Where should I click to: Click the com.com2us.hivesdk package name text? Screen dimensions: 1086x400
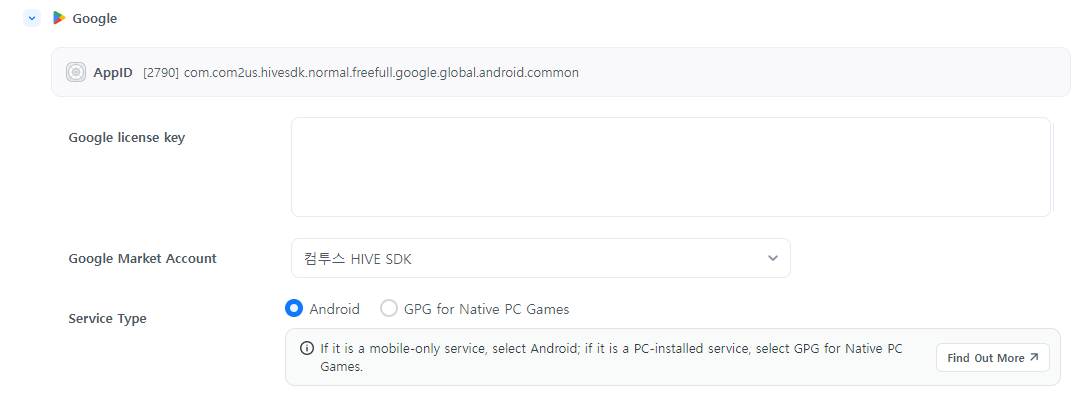[x=381, y=72]
